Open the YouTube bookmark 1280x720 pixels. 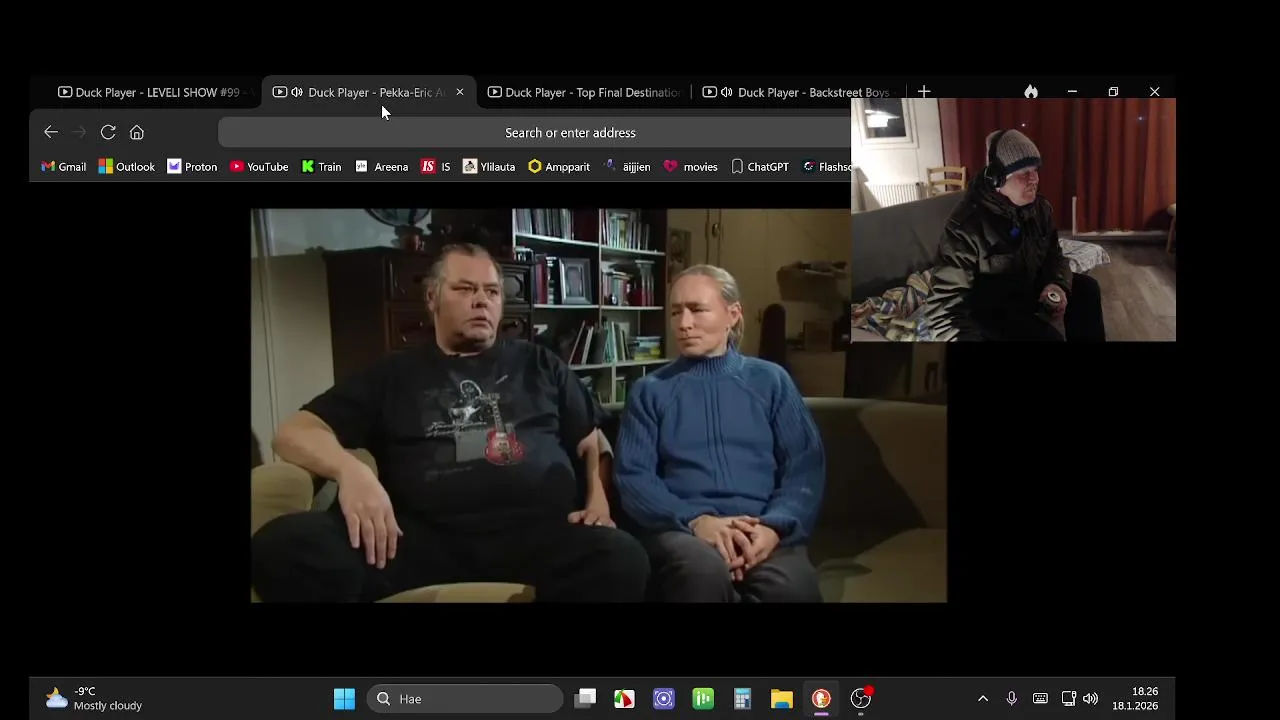259,167
